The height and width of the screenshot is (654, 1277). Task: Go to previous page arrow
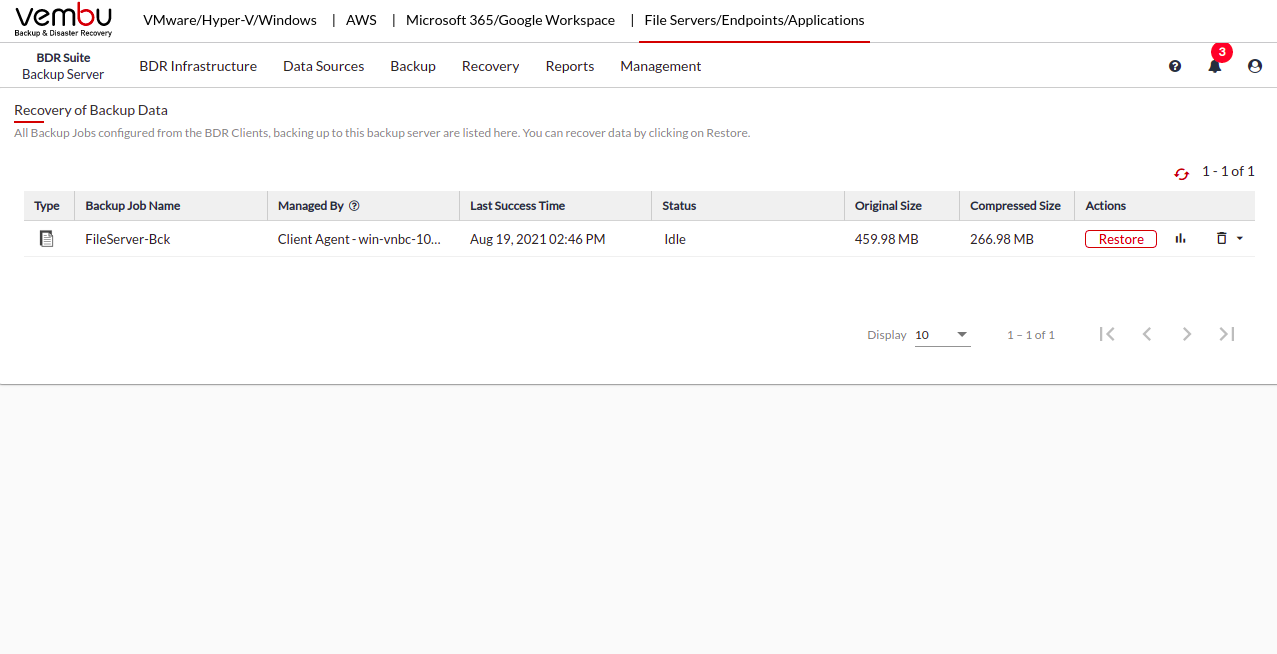(1147, 334)
